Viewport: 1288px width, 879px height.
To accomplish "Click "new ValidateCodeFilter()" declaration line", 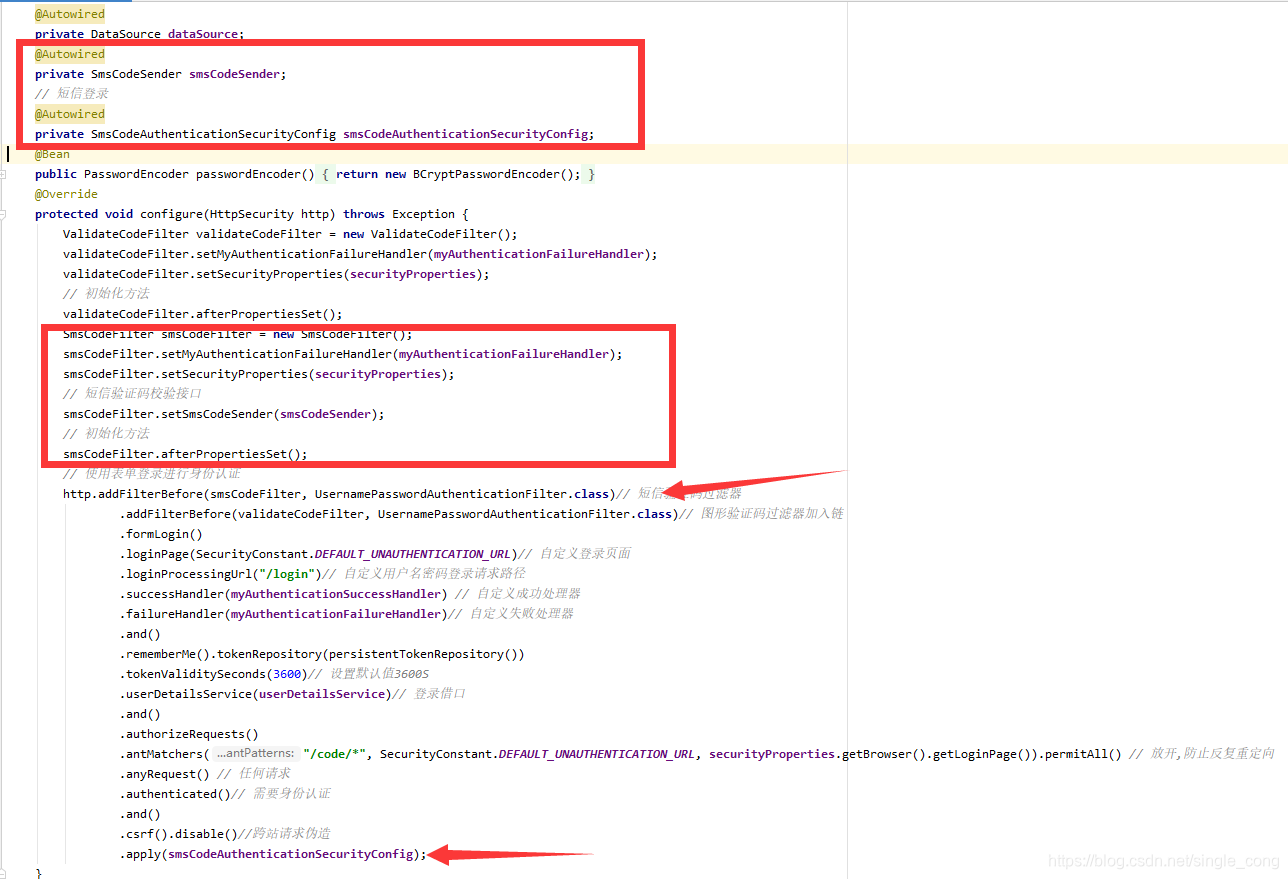I will (x=290, y=234).
